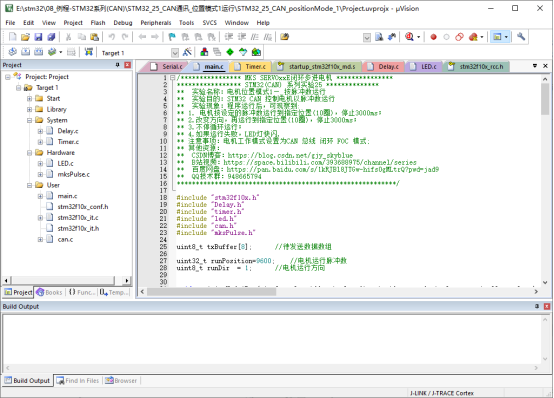Open the Debug menu

click(123, 23)
